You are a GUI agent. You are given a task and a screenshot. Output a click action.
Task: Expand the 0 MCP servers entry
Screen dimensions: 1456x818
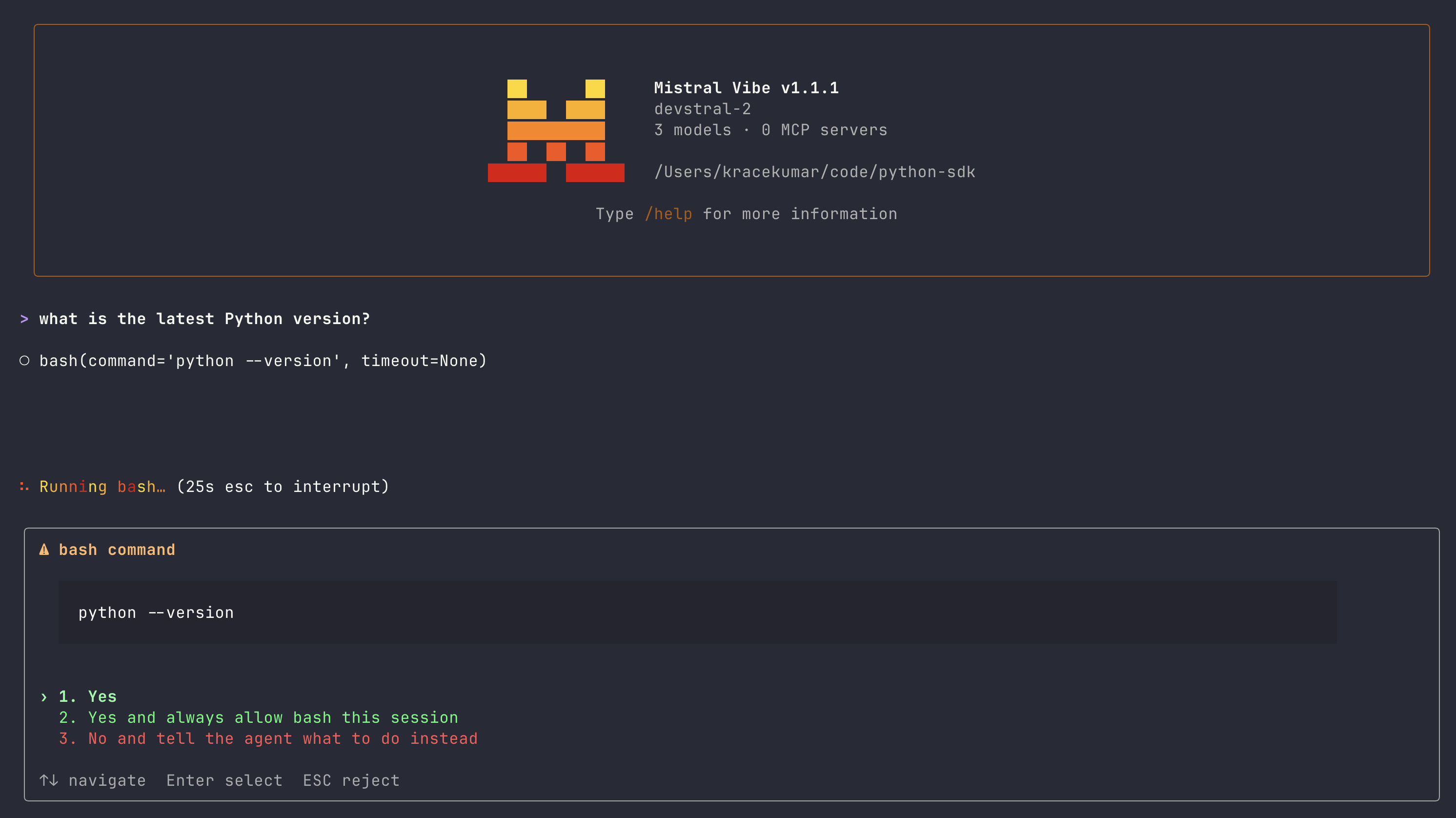[x=825, y=129]
